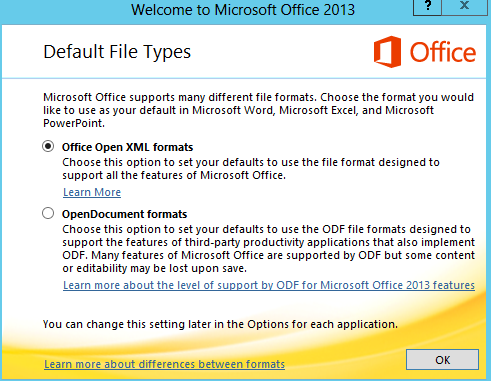This screenshot has height=381, width=491.
Task: Click the empty white area of the header banner
Action: (282, 52)
